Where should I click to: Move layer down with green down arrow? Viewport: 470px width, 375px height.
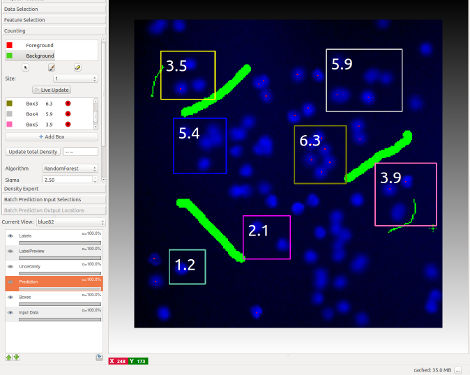pyautogui.click(x=16, y=357)
